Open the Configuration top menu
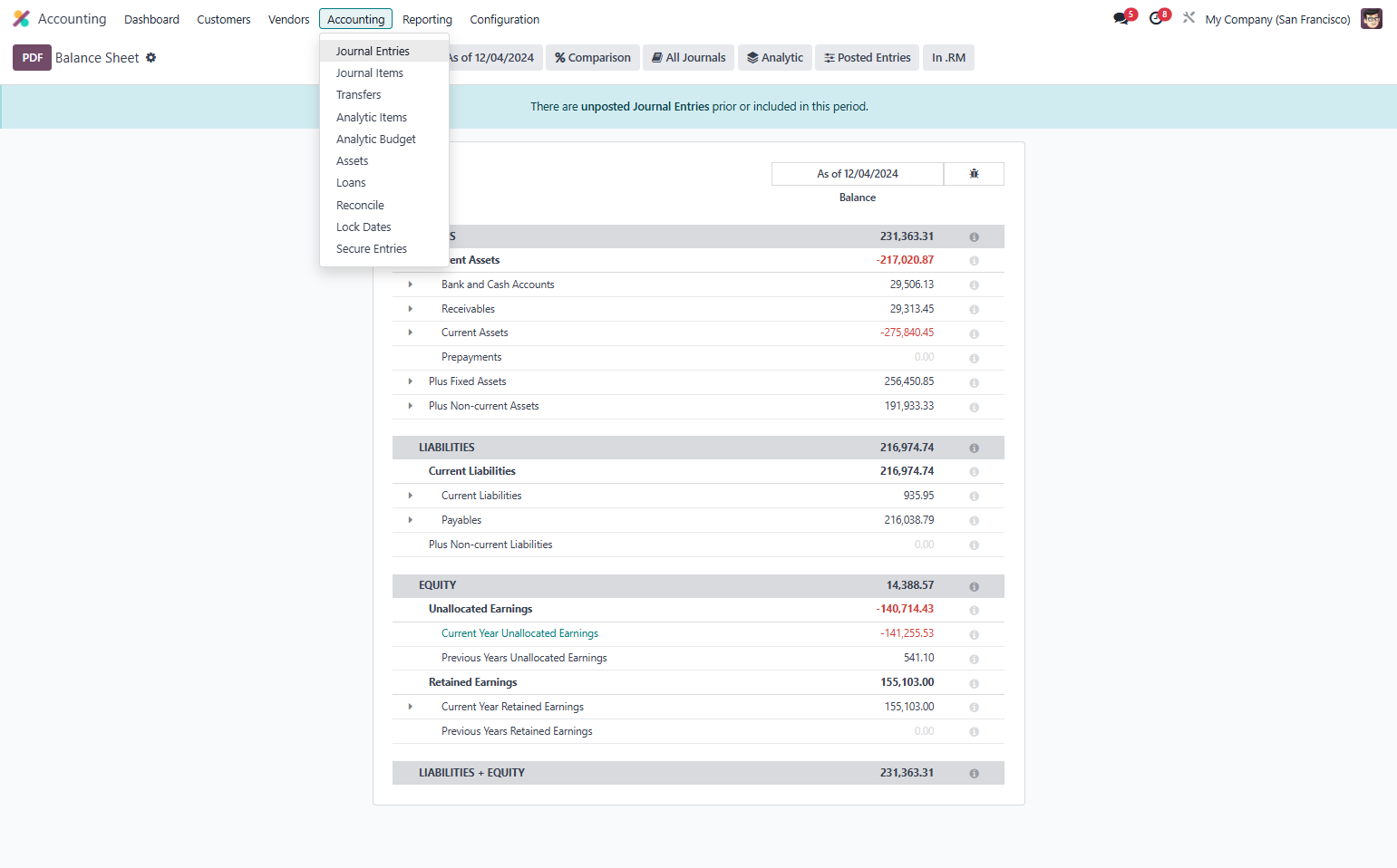 [504, 19]
